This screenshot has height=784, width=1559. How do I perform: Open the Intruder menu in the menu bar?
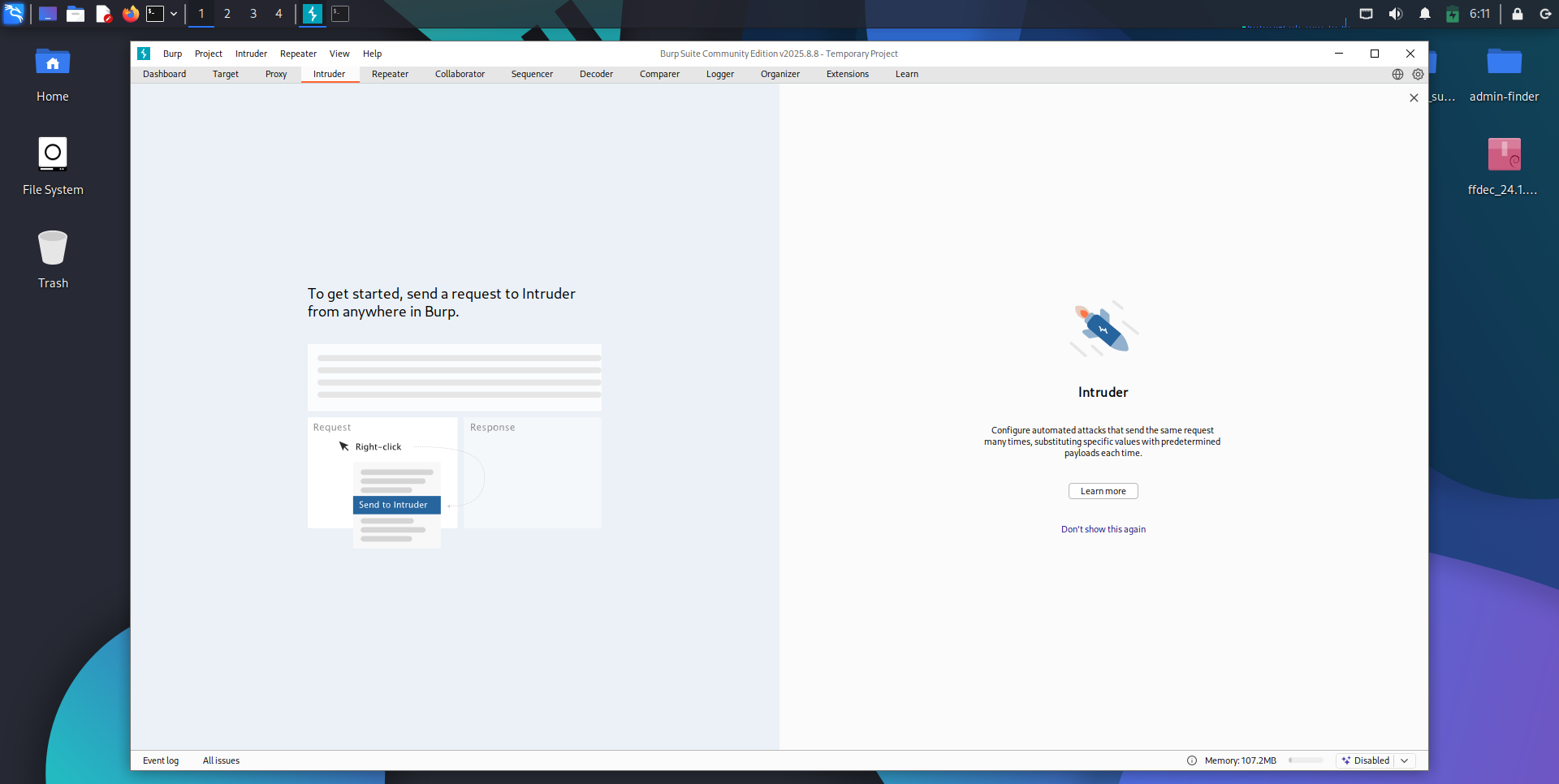pos(251,54)
